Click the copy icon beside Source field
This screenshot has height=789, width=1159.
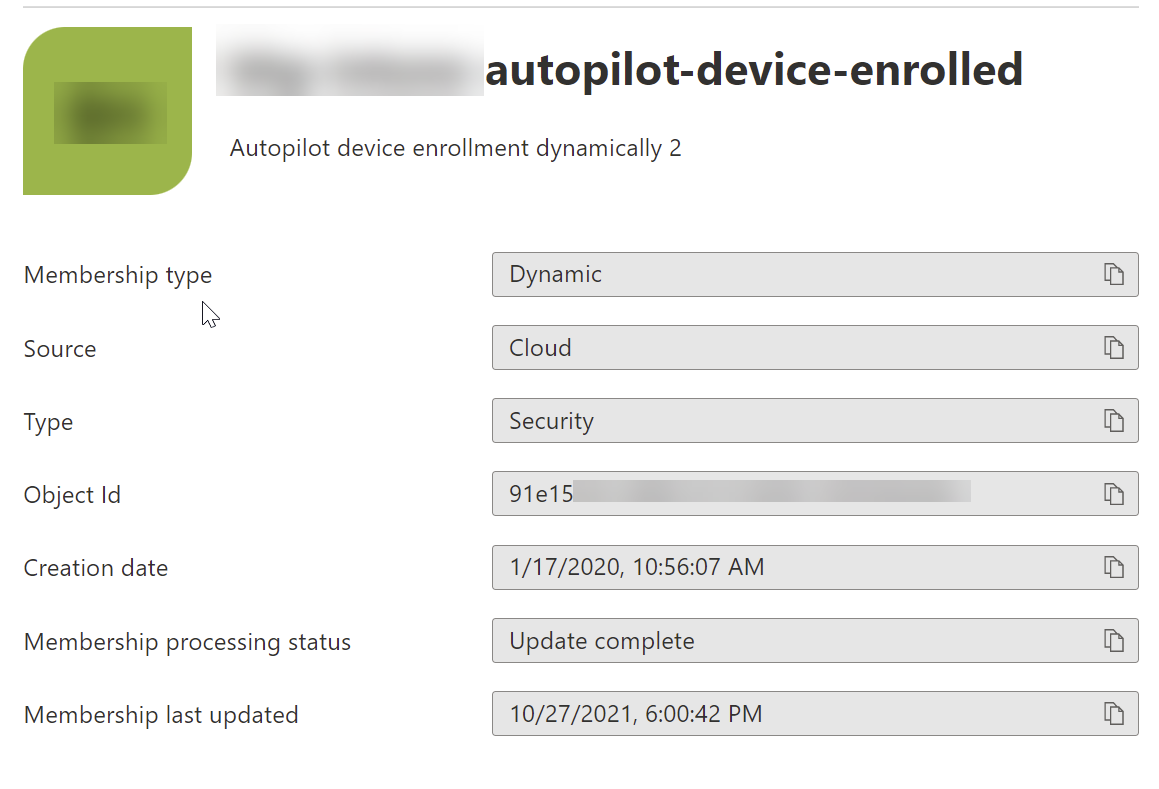point(1114,347)
